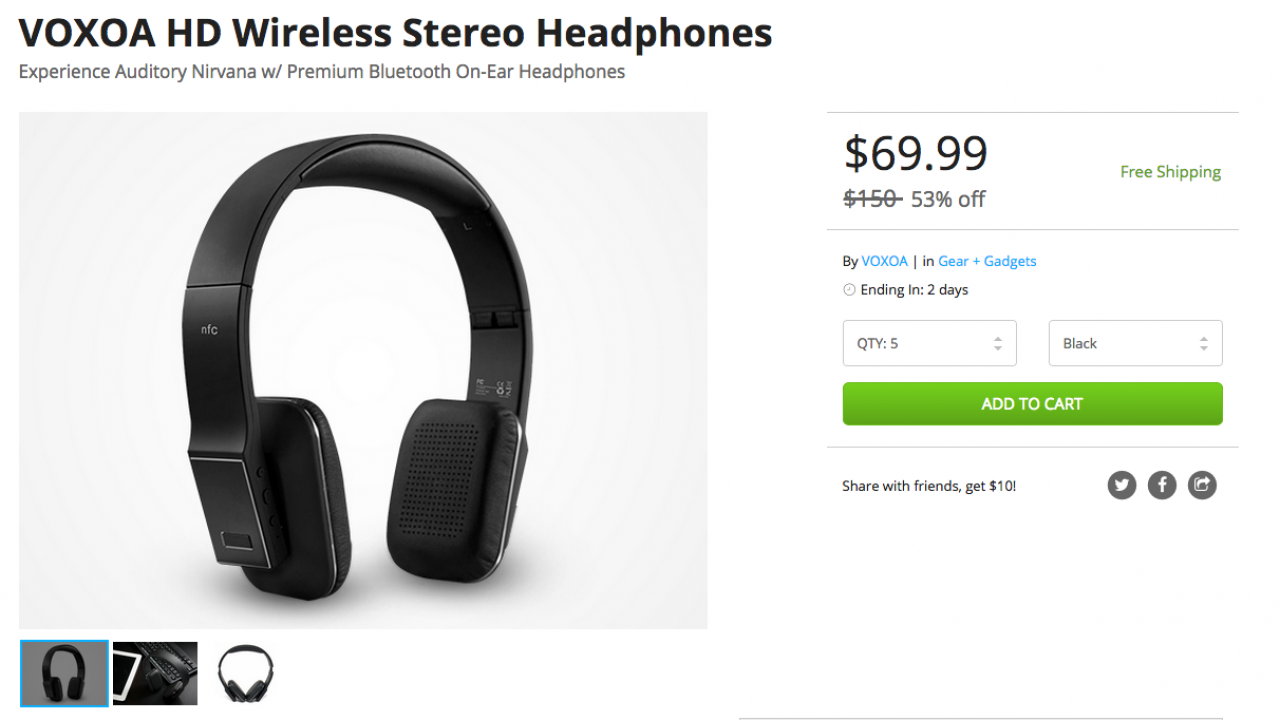Click the 53% off discount text

click(948, 199)
